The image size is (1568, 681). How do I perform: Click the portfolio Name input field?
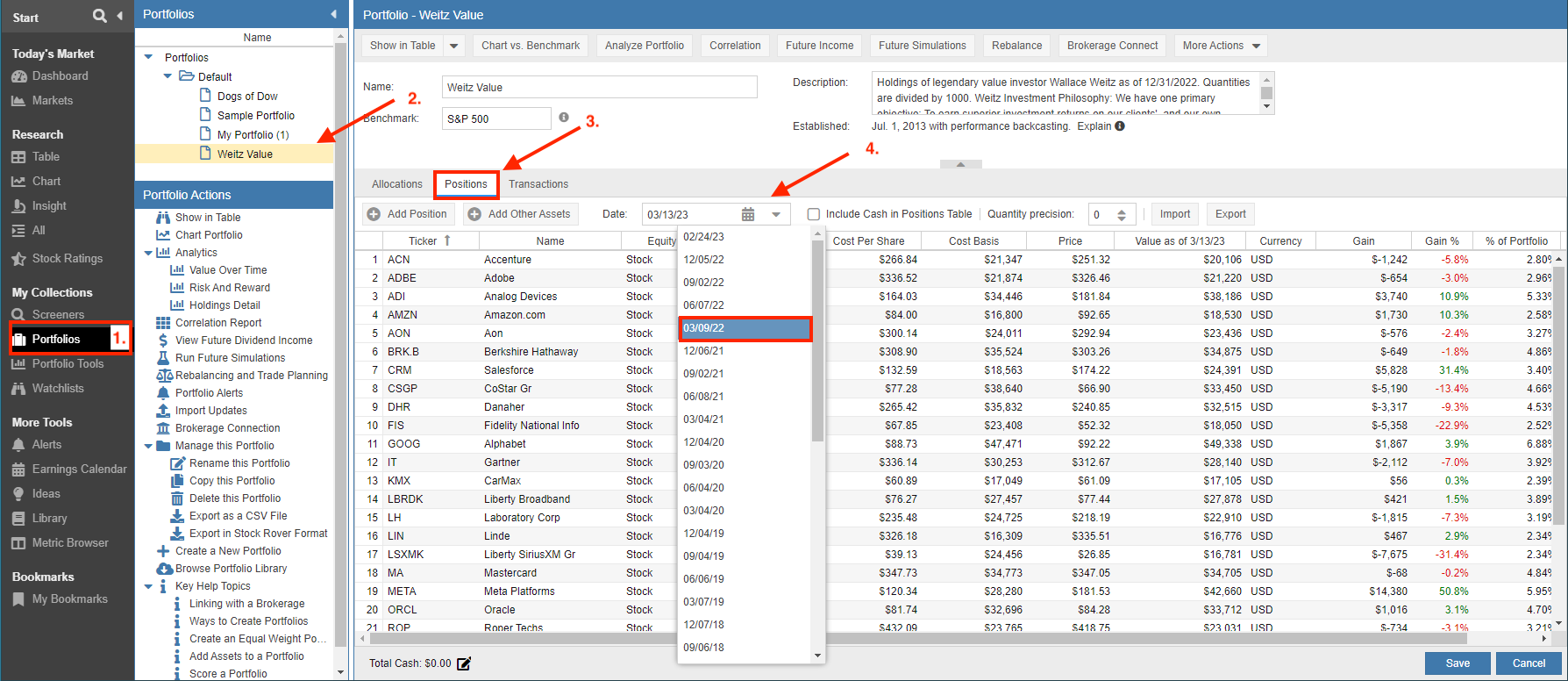[599, 87]
